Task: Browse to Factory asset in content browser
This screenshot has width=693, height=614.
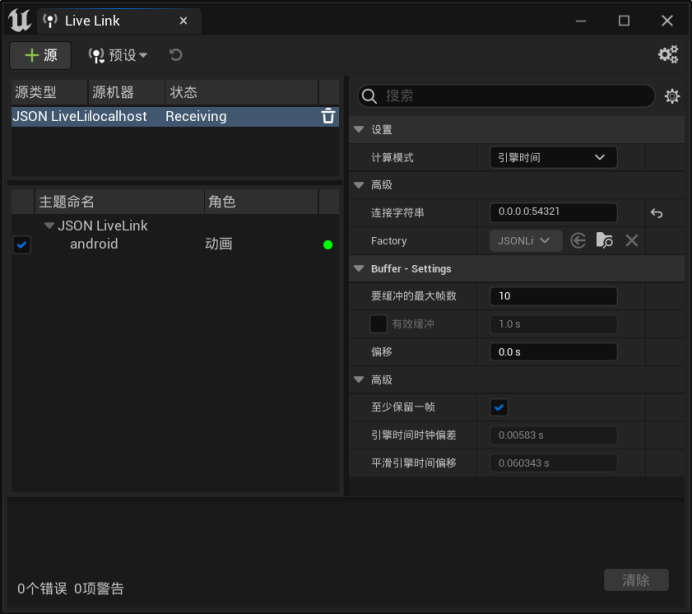Action: 604,240
